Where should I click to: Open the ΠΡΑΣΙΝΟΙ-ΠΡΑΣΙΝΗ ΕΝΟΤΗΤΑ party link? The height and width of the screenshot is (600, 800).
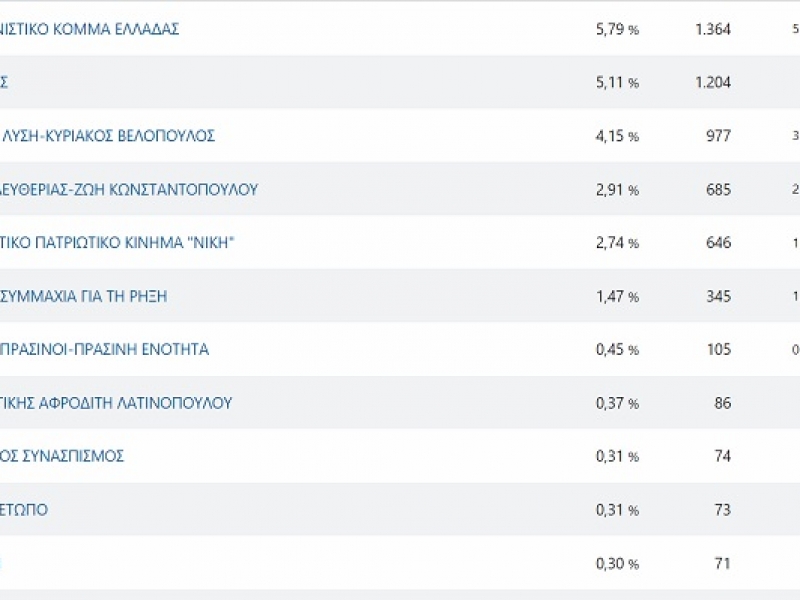click(104, 350)
